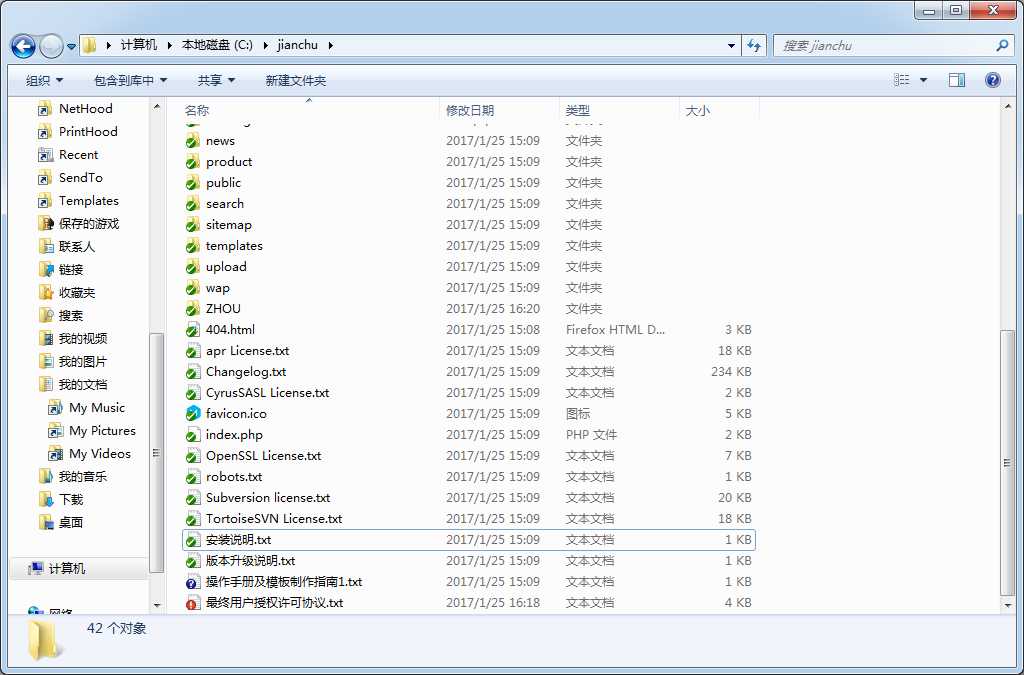Click the file list vertical scrollbar thumb
The width and height of the screenshot is (1024, 675).
(1006, 463)
